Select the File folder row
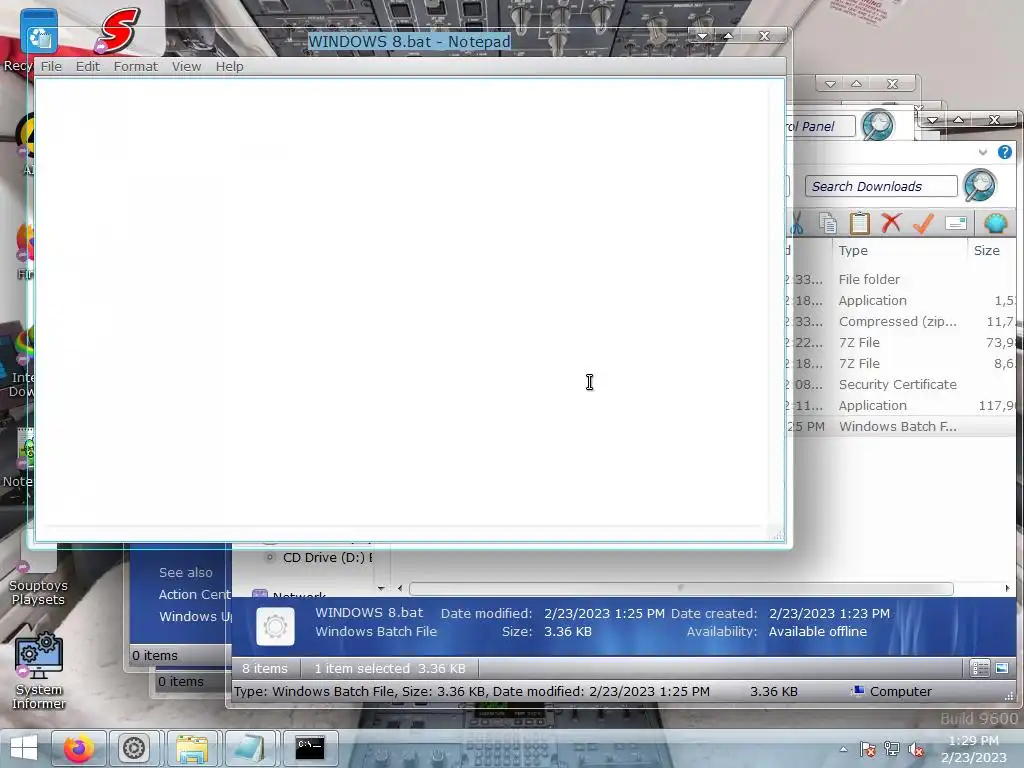The height and width of the screenshot is (768, 1024). point(901,280)
